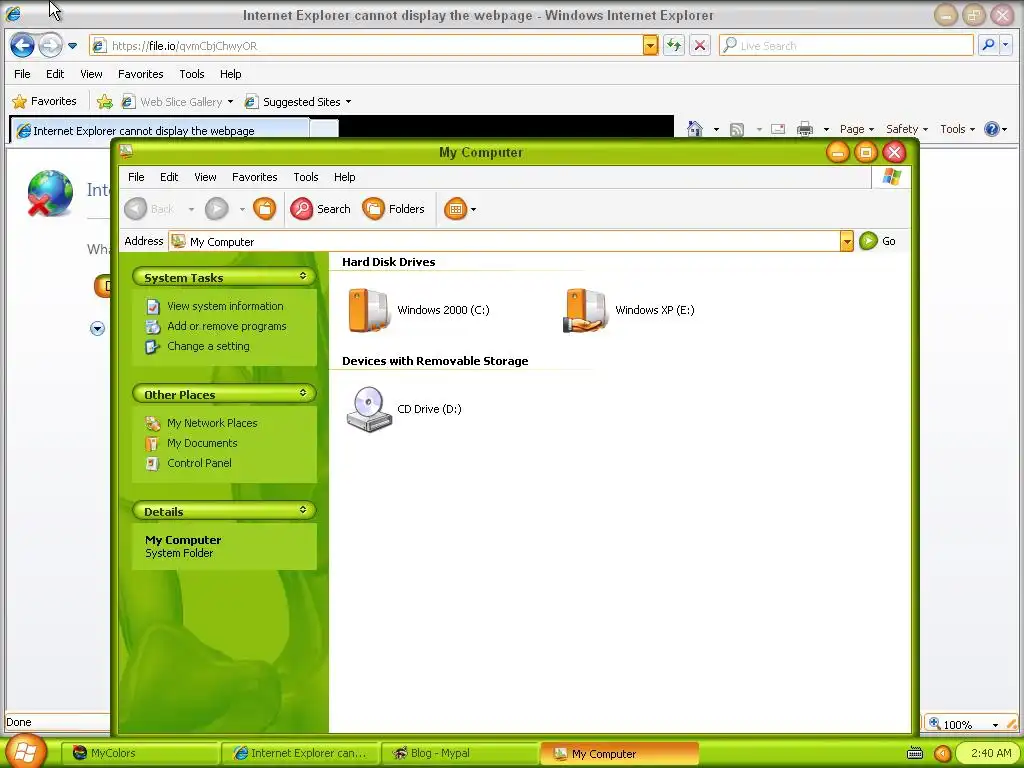Click the RSS feeds icon in IE
Screen dimensions: 1024x768
click(x=737, y=129)
